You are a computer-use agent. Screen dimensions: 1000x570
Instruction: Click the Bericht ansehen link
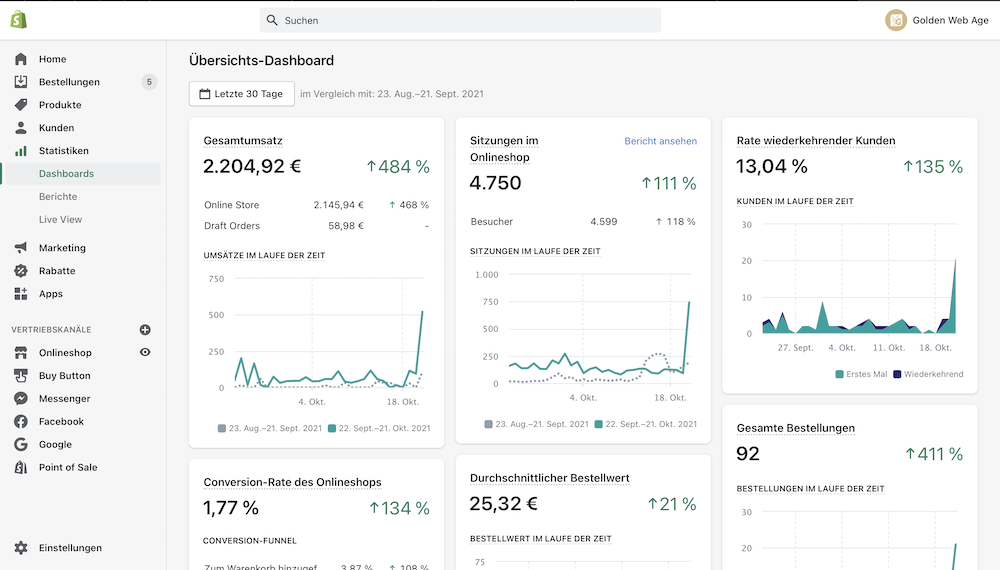coord(660,141)
